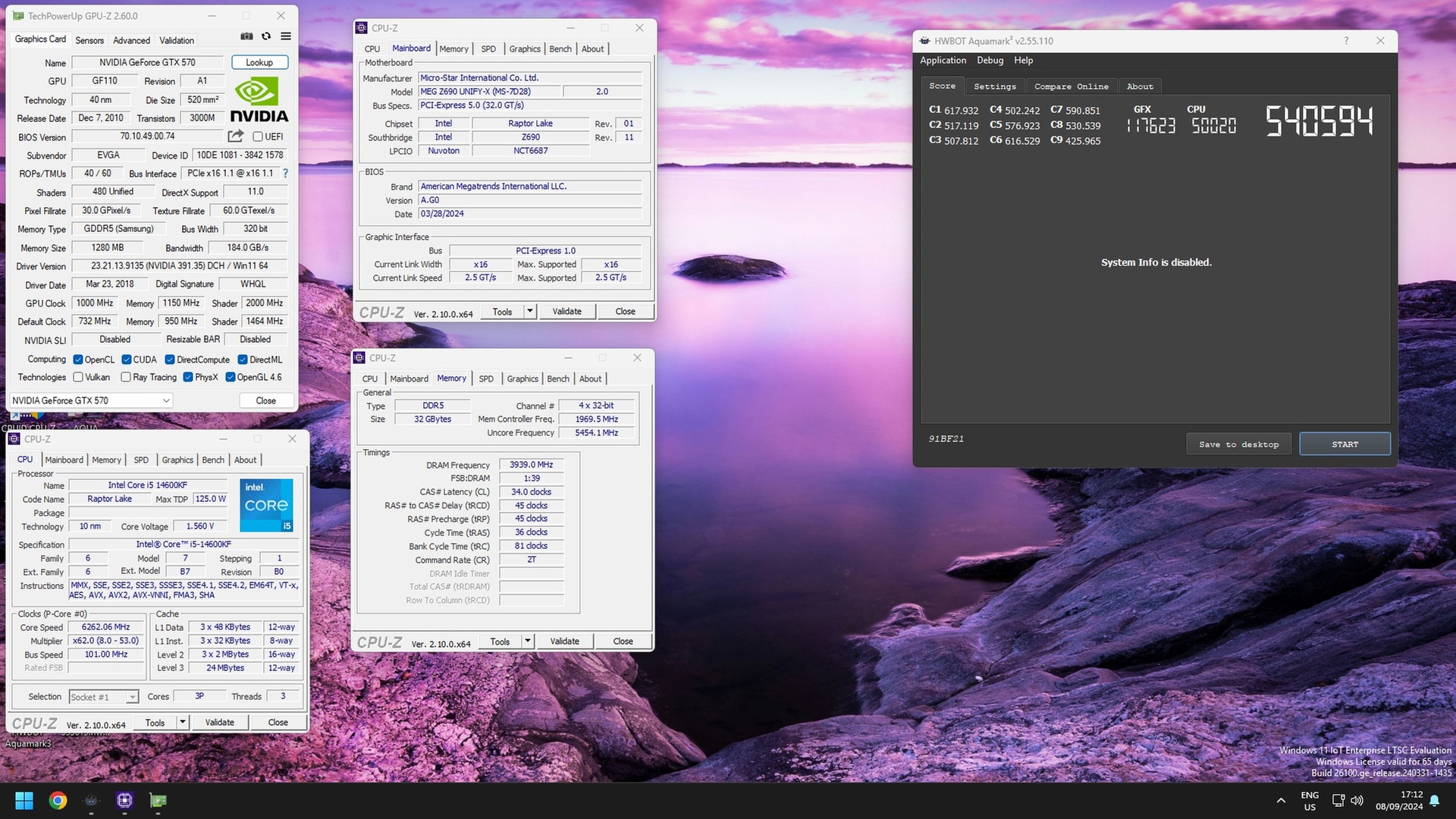Open Google Chrome from the taskbar
The height and width of the screenshot is (819, 1456).
58,801
